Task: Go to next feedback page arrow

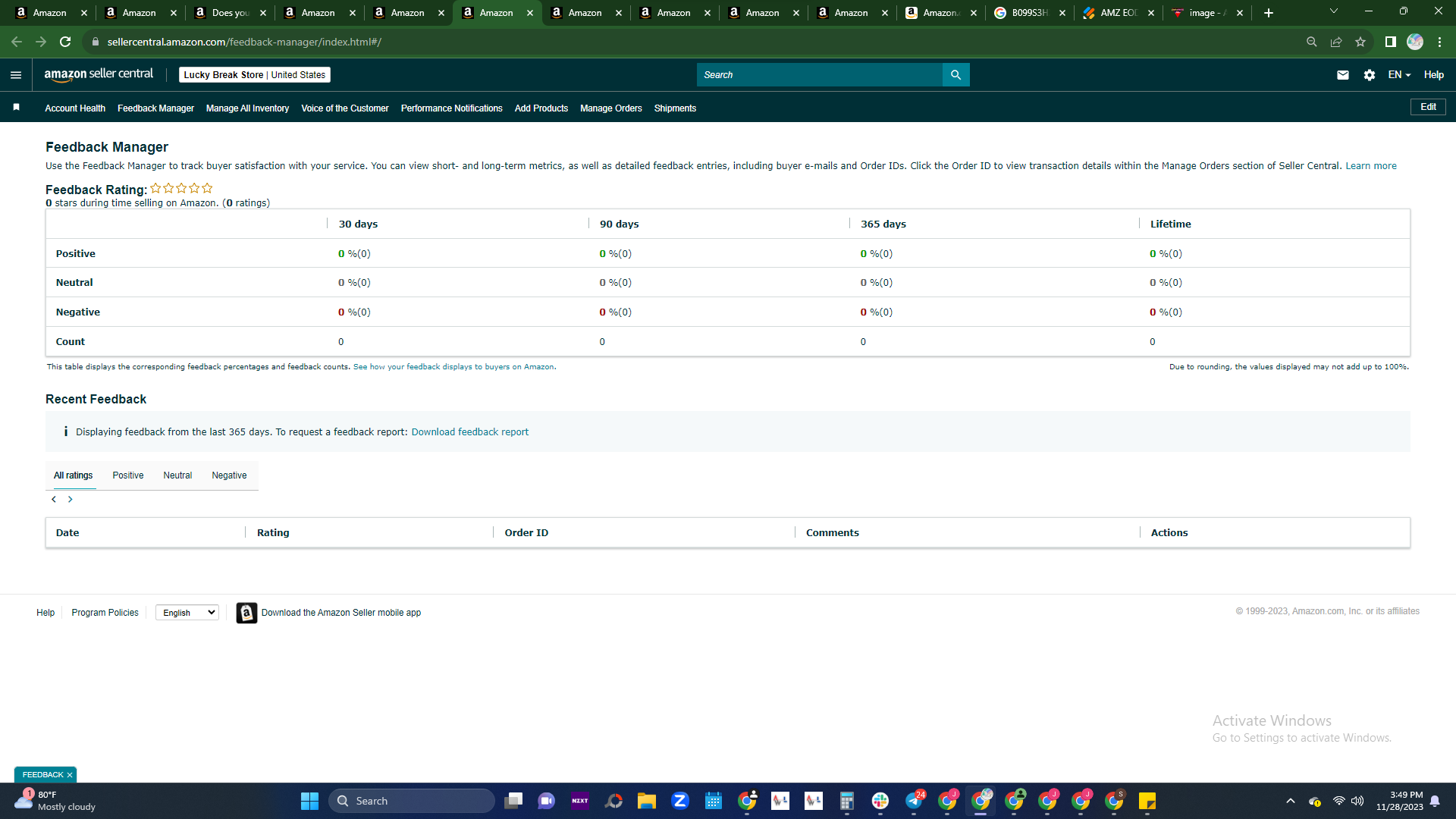Action: tap(71, 500)
